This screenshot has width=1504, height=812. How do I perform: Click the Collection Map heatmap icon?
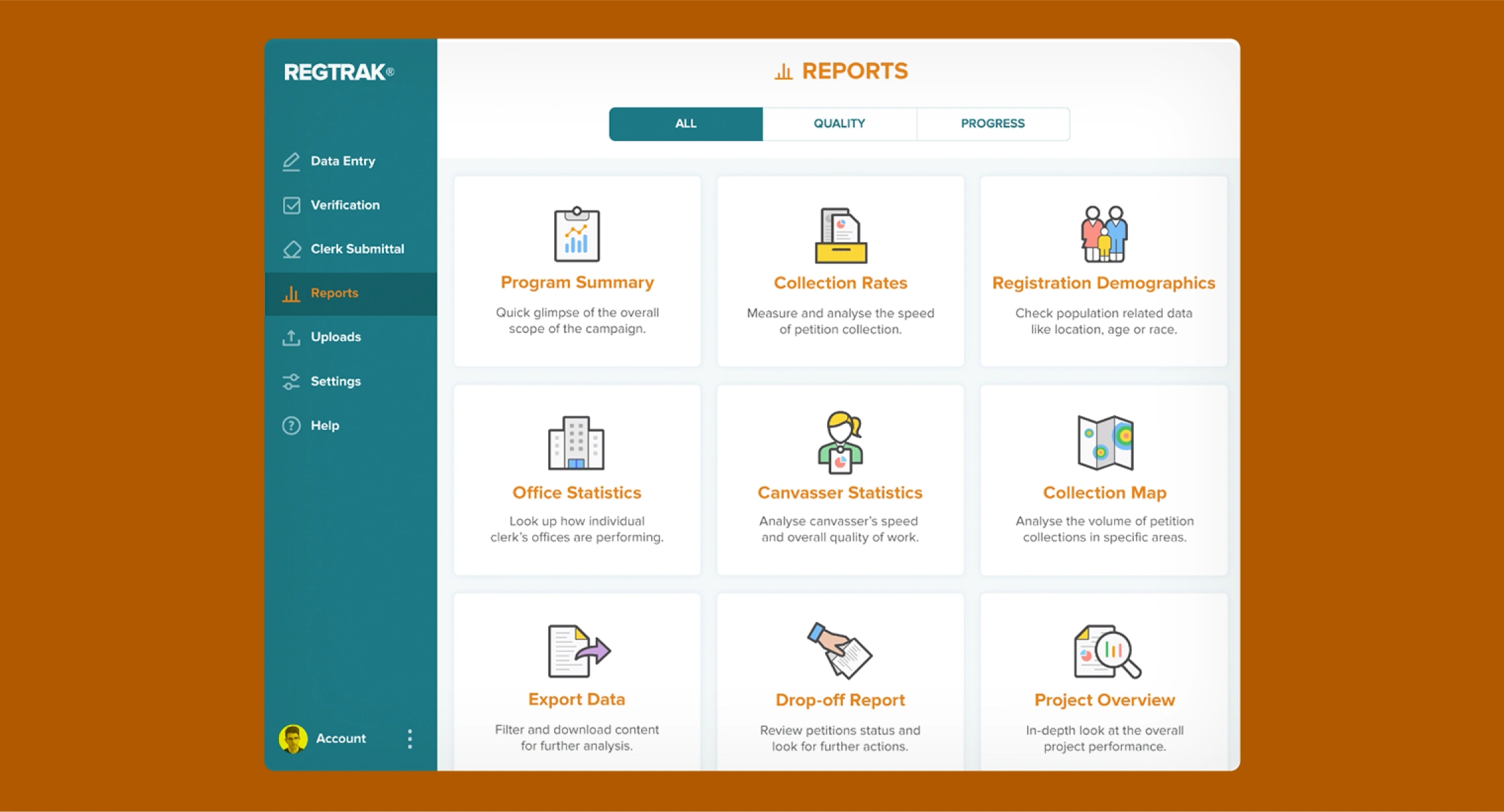[x=1105, y=443]
